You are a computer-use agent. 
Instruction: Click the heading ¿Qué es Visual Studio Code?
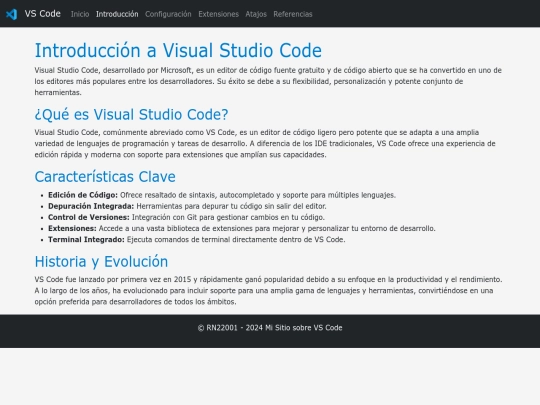click(x=131, y=114)
